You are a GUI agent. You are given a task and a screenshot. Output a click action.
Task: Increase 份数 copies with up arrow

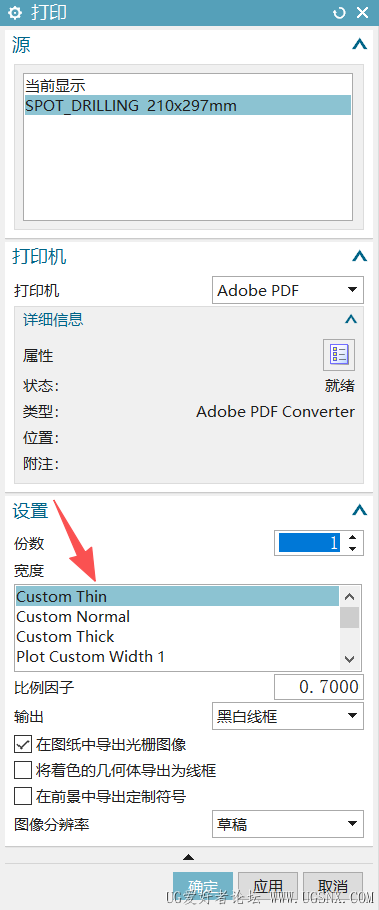(x=352, y=537)
